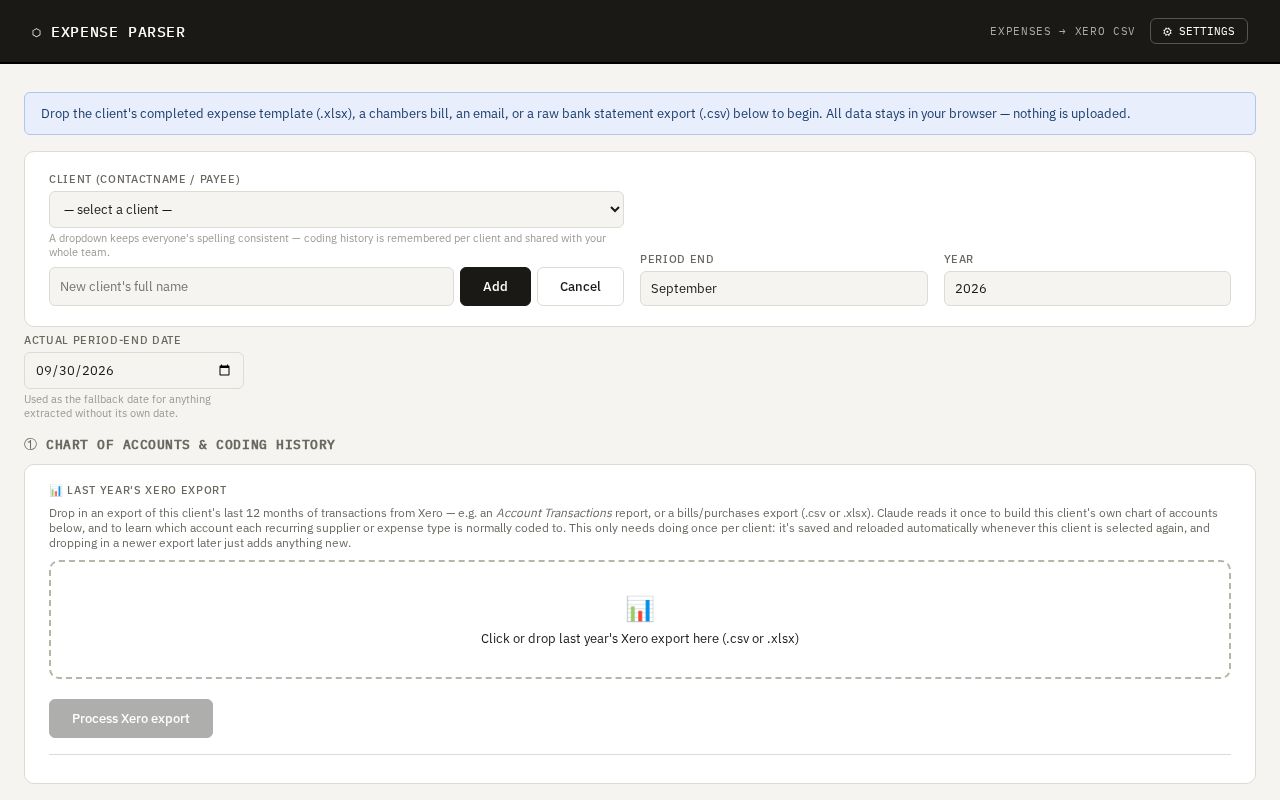Add the new client
Image resolution: width=1280 pixels, height=800 pixels.
495,286
